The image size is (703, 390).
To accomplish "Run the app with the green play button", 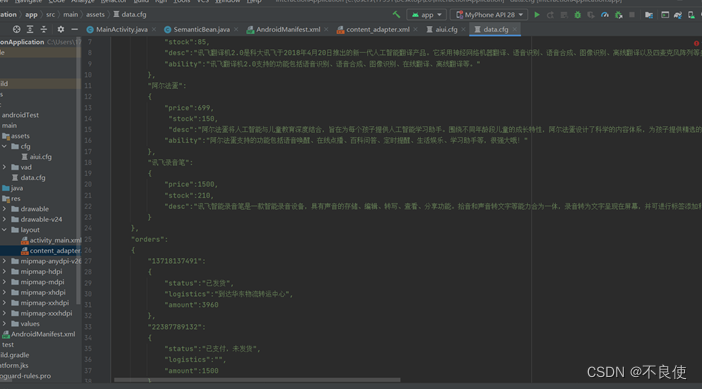I will click(x=537, y=15).
